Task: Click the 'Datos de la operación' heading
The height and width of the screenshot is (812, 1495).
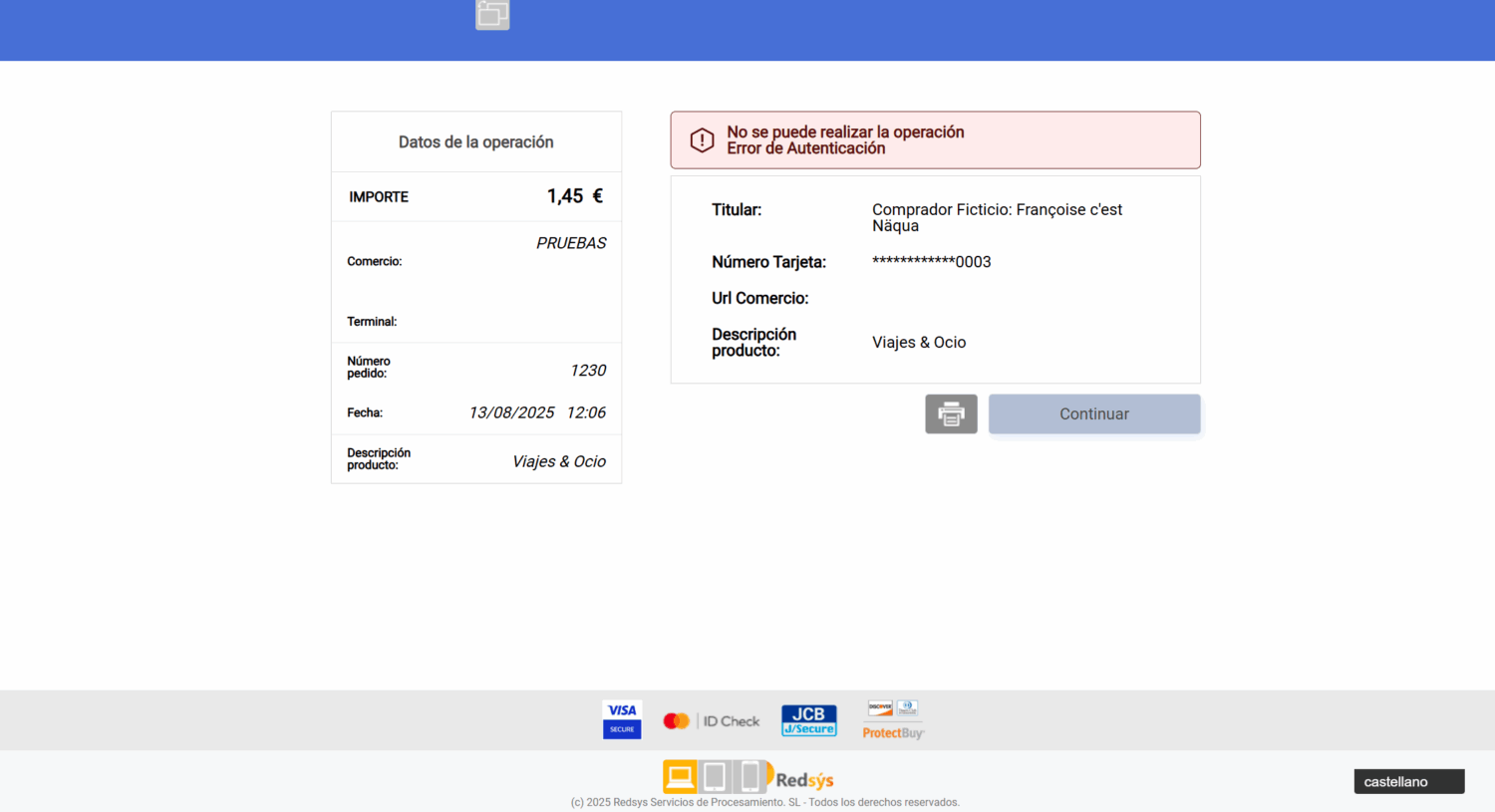Action: pyautogui.click(x=475, y=142)
